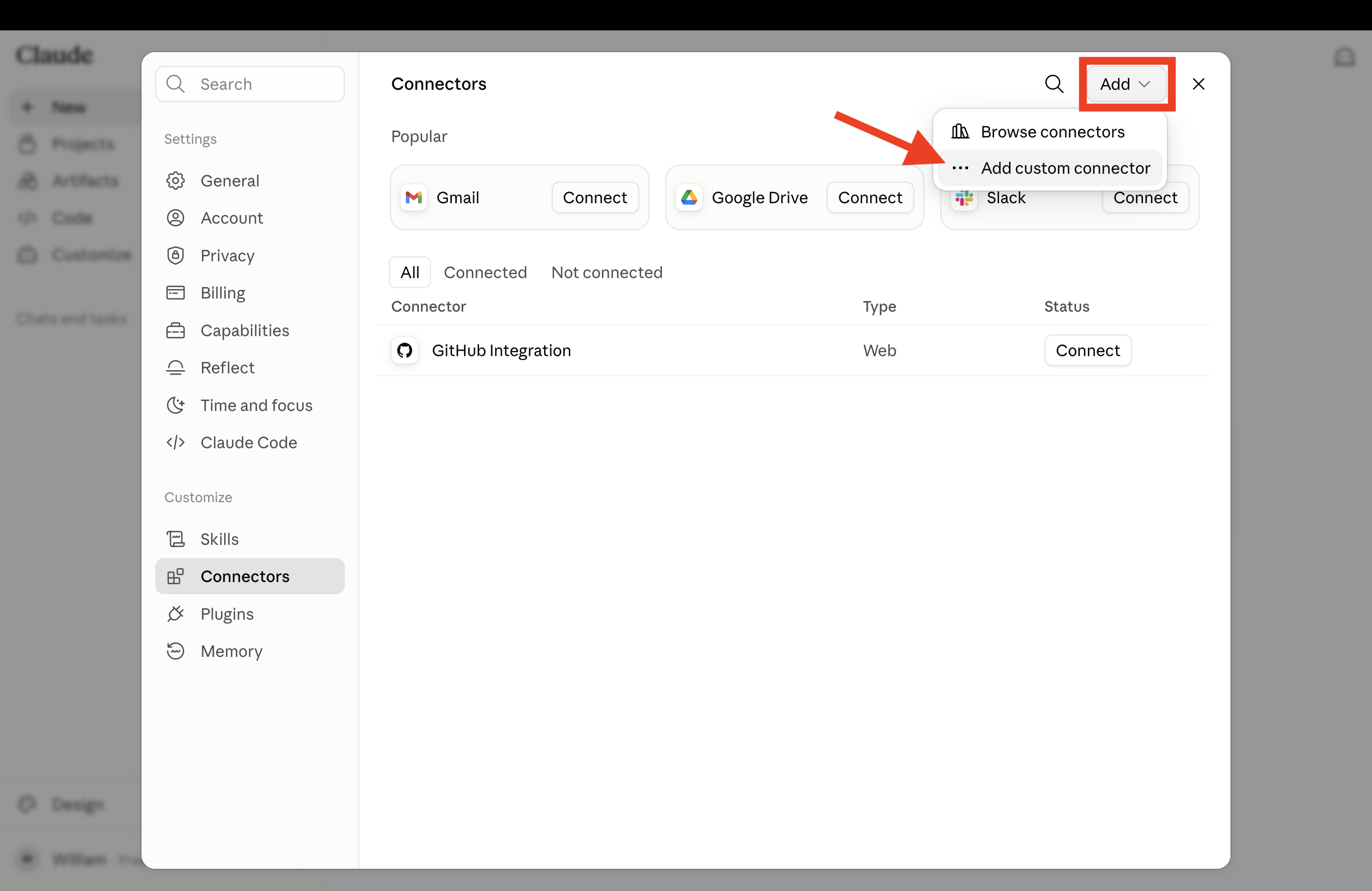Screen dimensions: 1372x891
Task: Click the GitHub logo icon
Action: (x=405, y=350)
